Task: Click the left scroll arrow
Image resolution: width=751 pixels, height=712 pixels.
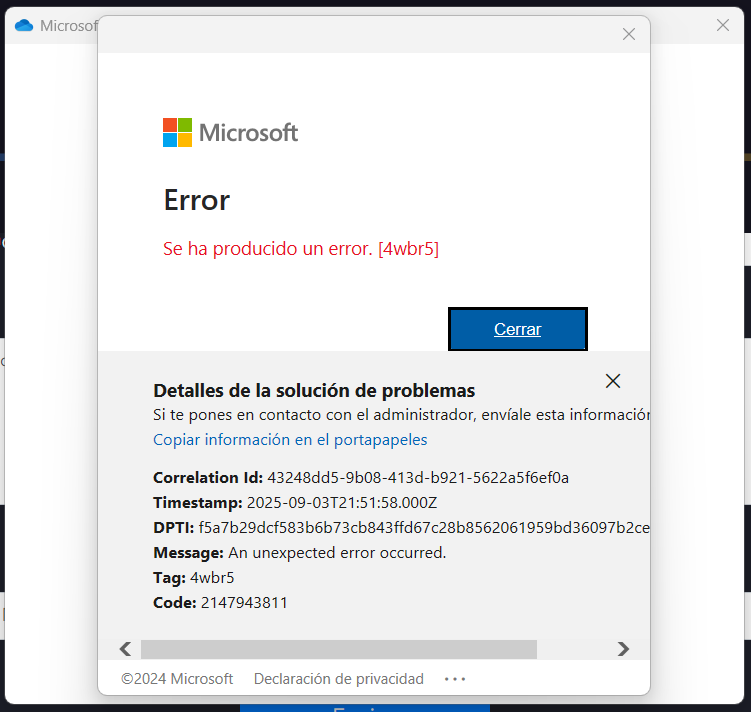Action: 125,649
